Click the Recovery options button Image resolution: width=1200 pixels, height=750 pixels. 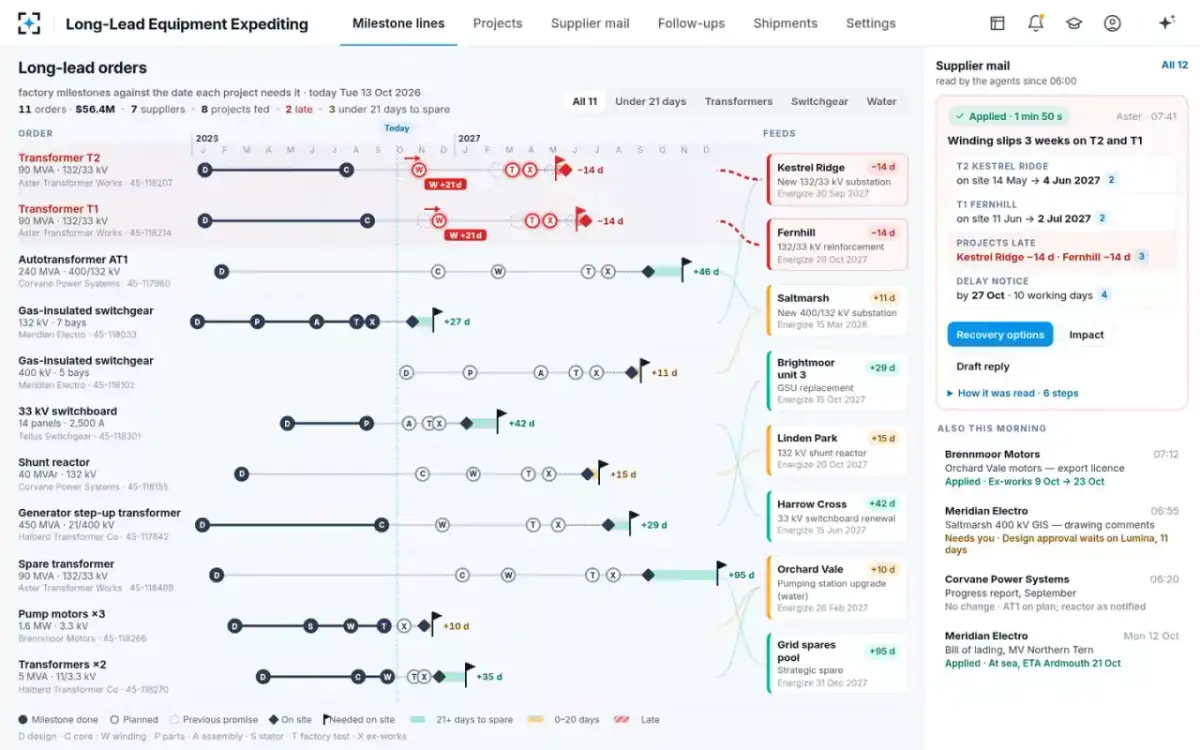pos(1000,335)
